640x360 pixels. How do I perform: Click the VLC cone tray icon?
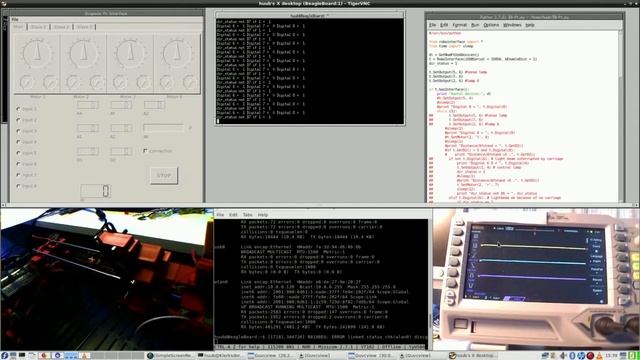599,356
